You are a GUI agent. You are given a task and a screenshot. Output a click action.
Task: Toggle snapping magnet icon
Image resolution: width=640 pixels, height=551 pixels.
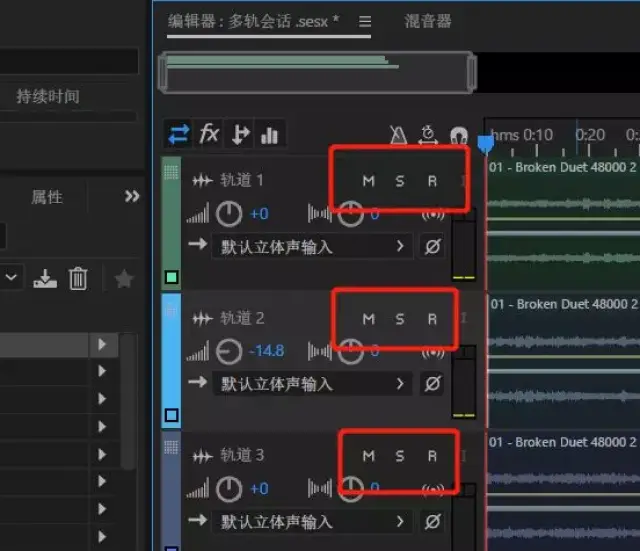click(x=459, y=136)
